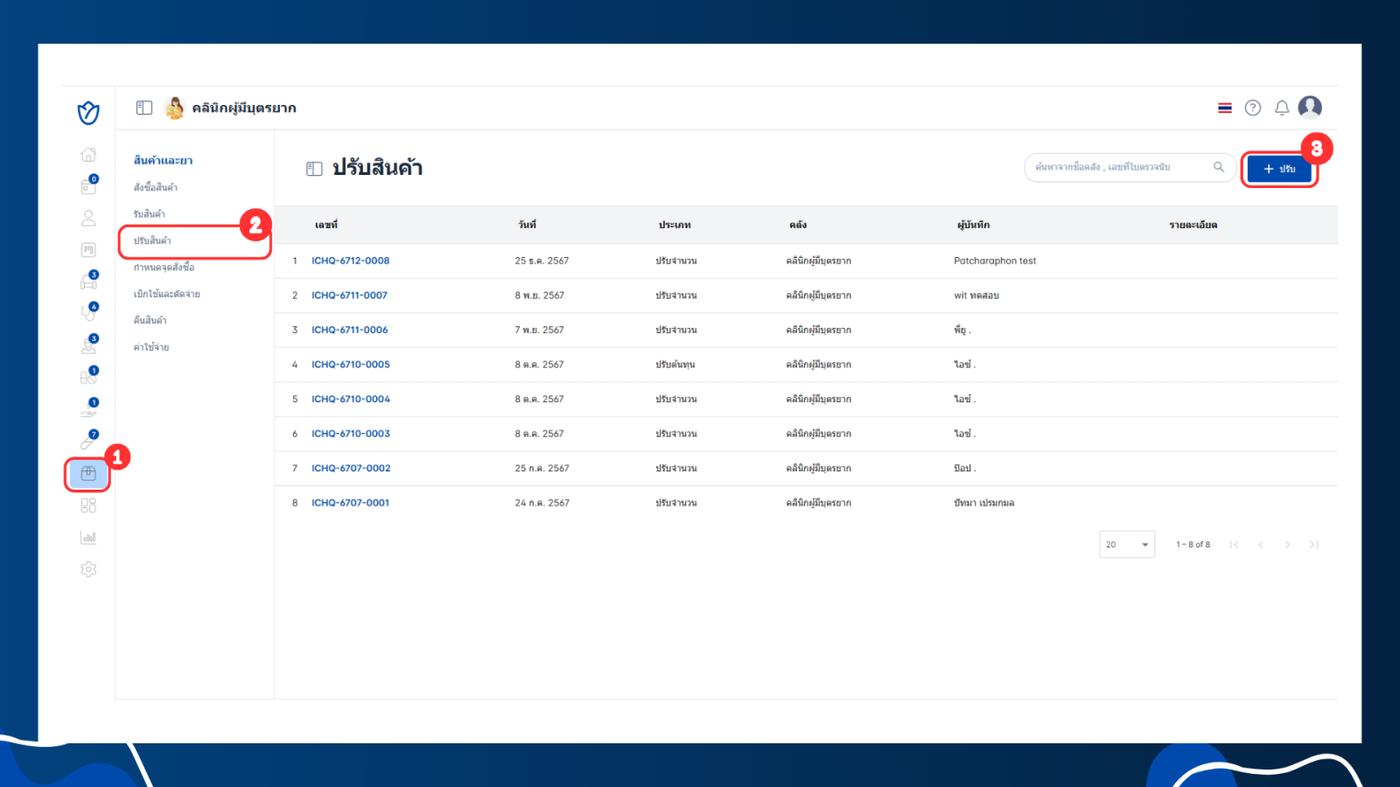Switch language using the Thai flag icon
This screenshot has width=1400, height=787.
1225,108
